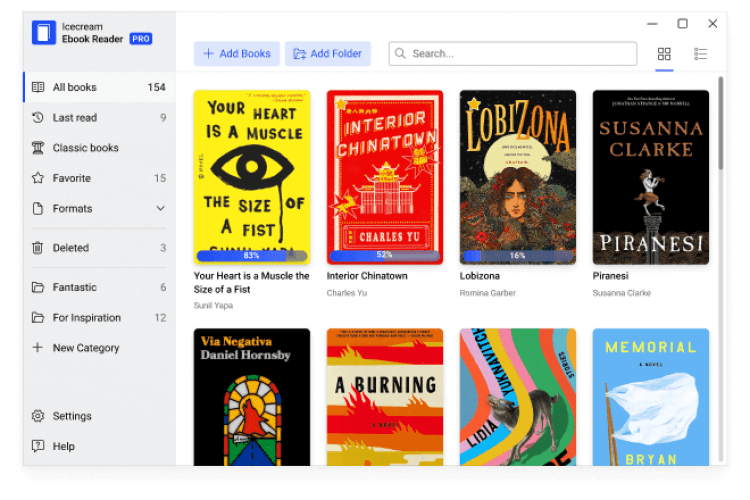Click the Help question mark icon
Viewport: 750px width, 500px height.
(38, 446)
